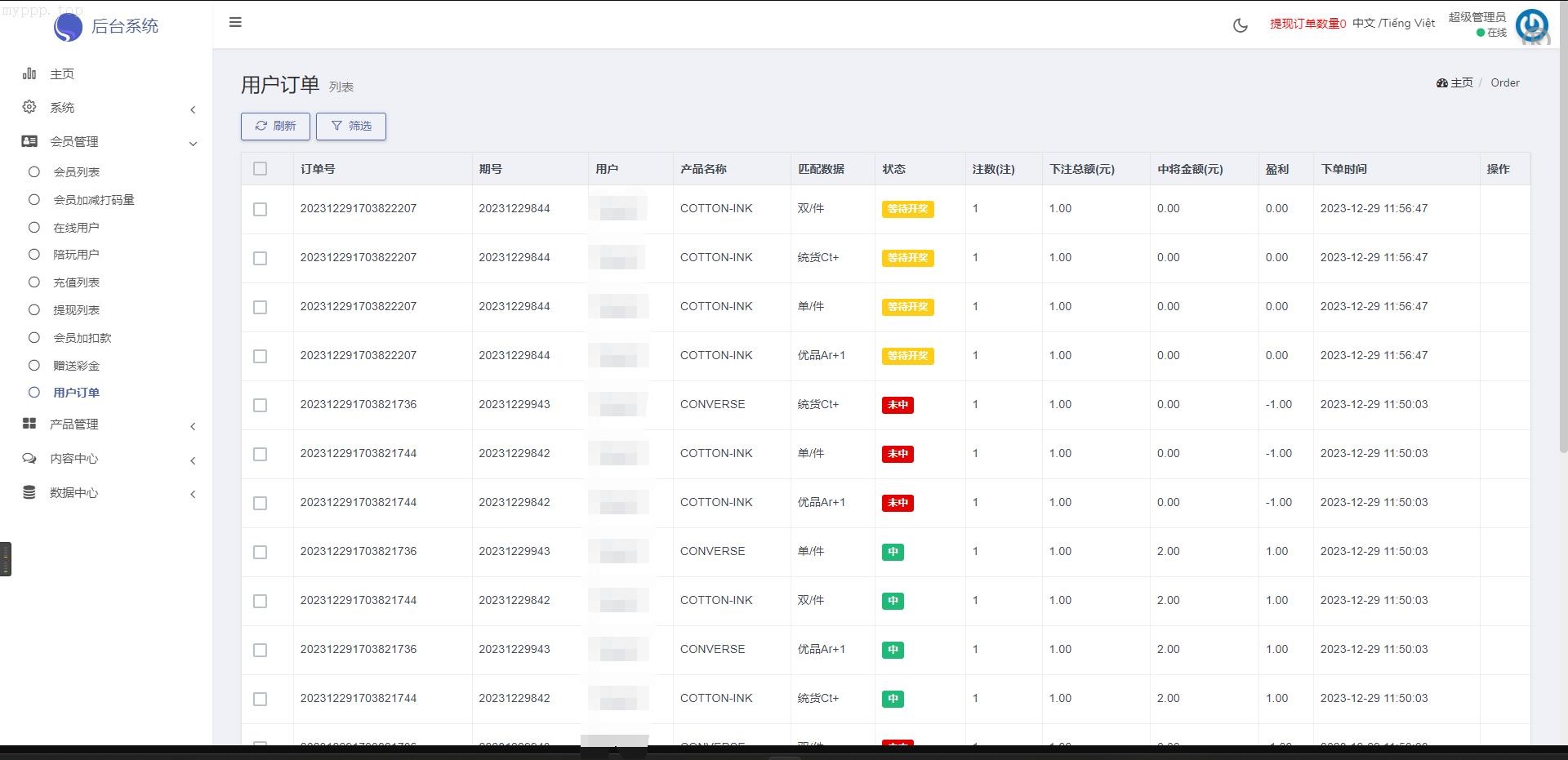
Task: Select checkbox of first CONVERSE 统货Ct+ row
Action: 260,405
